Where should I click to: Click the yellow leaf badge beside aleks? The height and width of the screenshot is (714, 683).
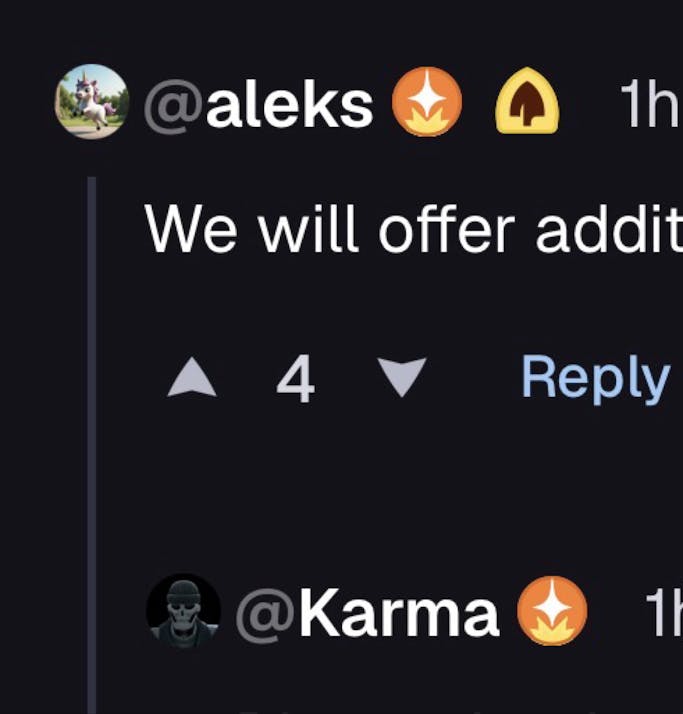[x=528, y=103]
